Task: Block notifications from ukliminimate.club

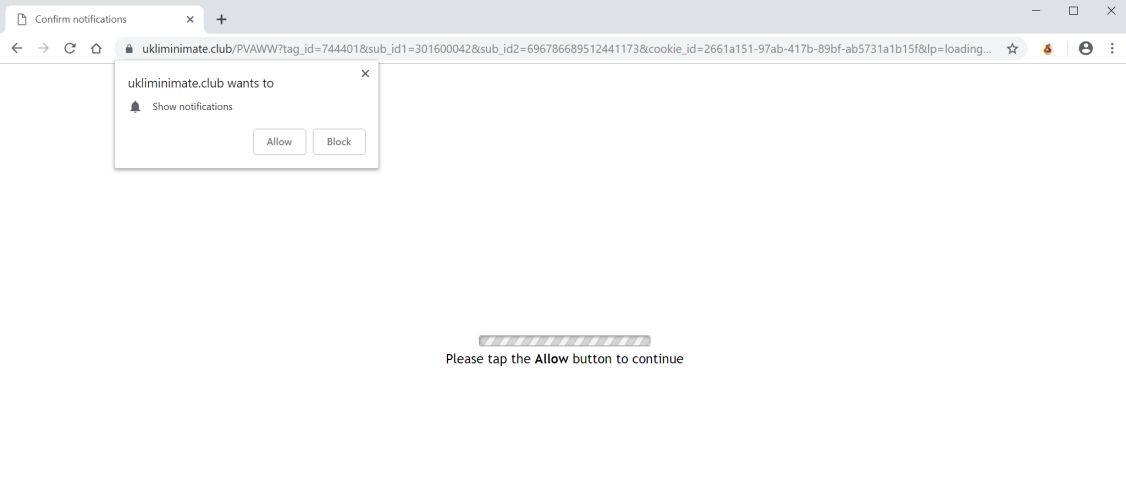Action: tap(339, 142)
